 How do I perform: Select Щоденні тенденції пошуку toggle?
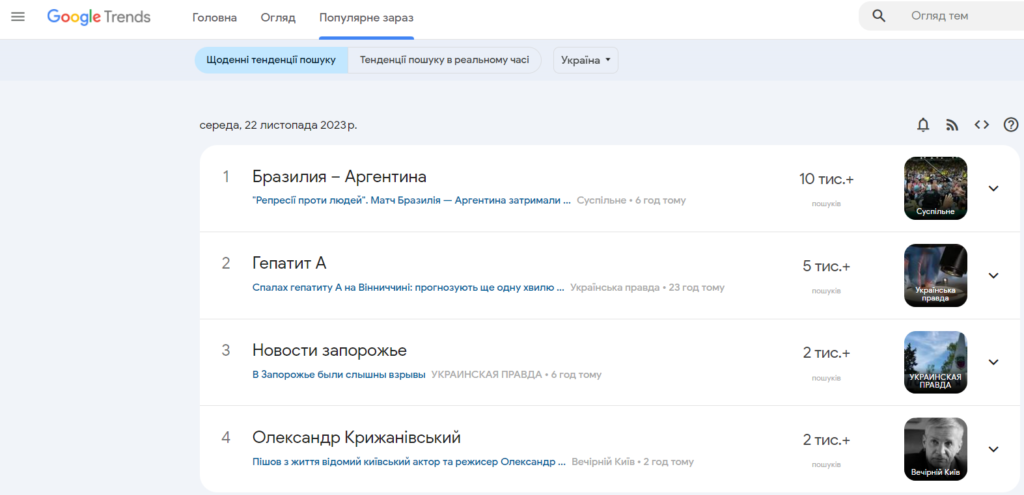271,60
